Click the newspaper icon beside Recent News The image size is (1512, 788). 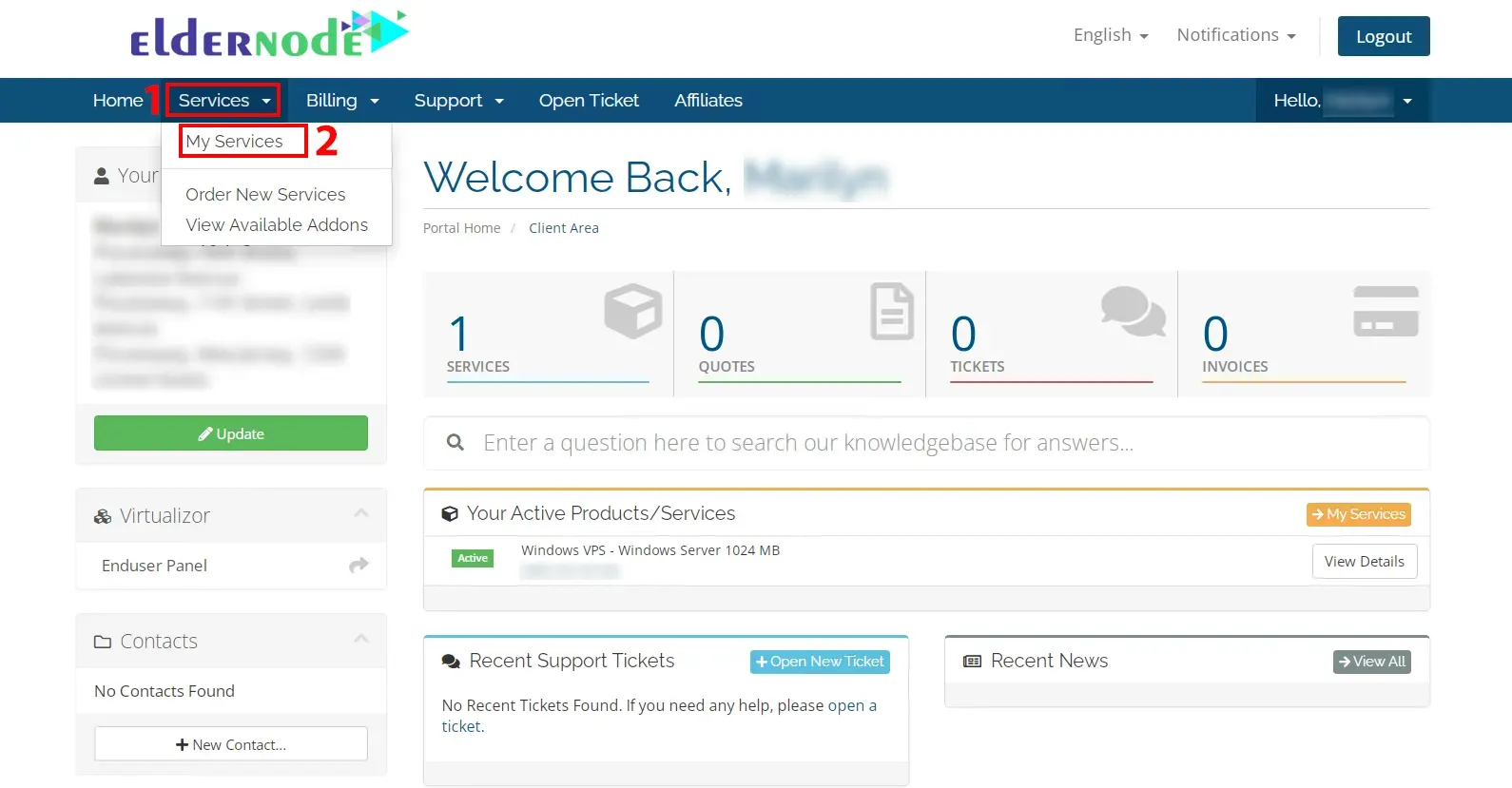pyautogui.click(x=972, y=662)
